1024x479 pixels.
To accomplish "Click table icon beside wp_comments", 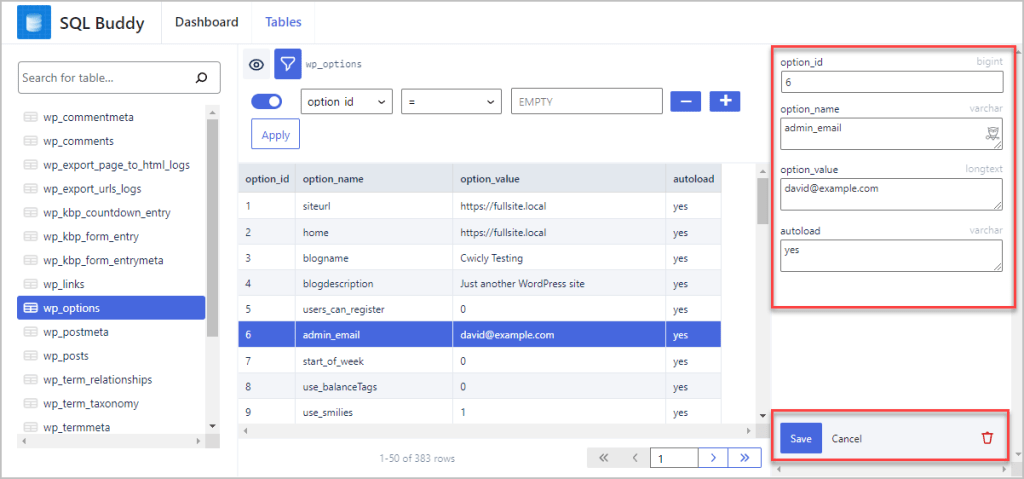I will (x=30, y=141).
